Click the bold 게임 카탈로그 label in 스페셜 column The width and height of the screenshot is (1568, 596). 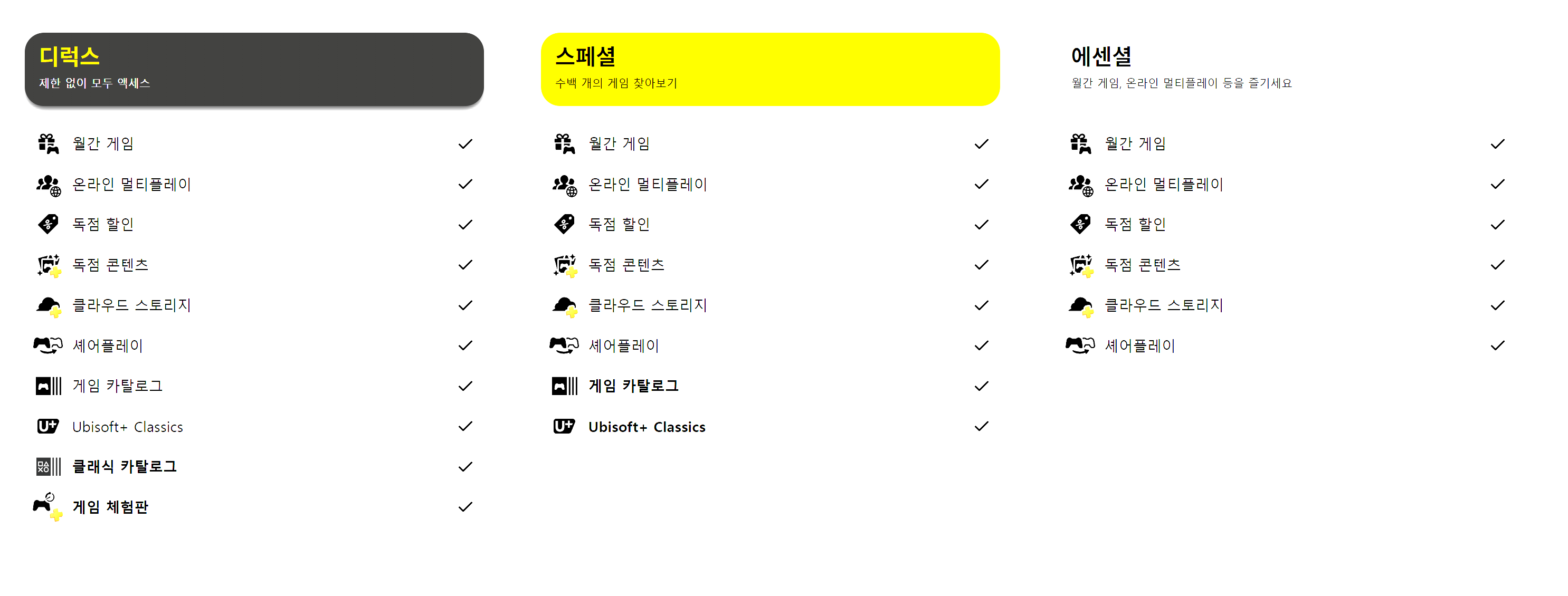pos(634,386)
